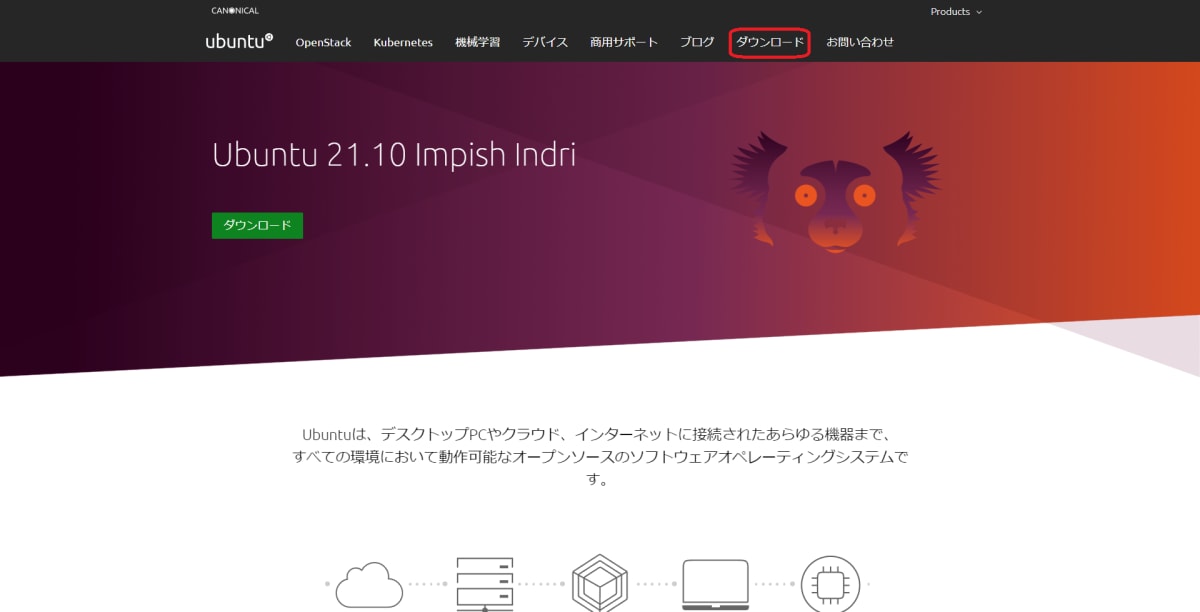Click the chip IoT icon
Screen dimensions: 1200x612
[x=830, y=584]
